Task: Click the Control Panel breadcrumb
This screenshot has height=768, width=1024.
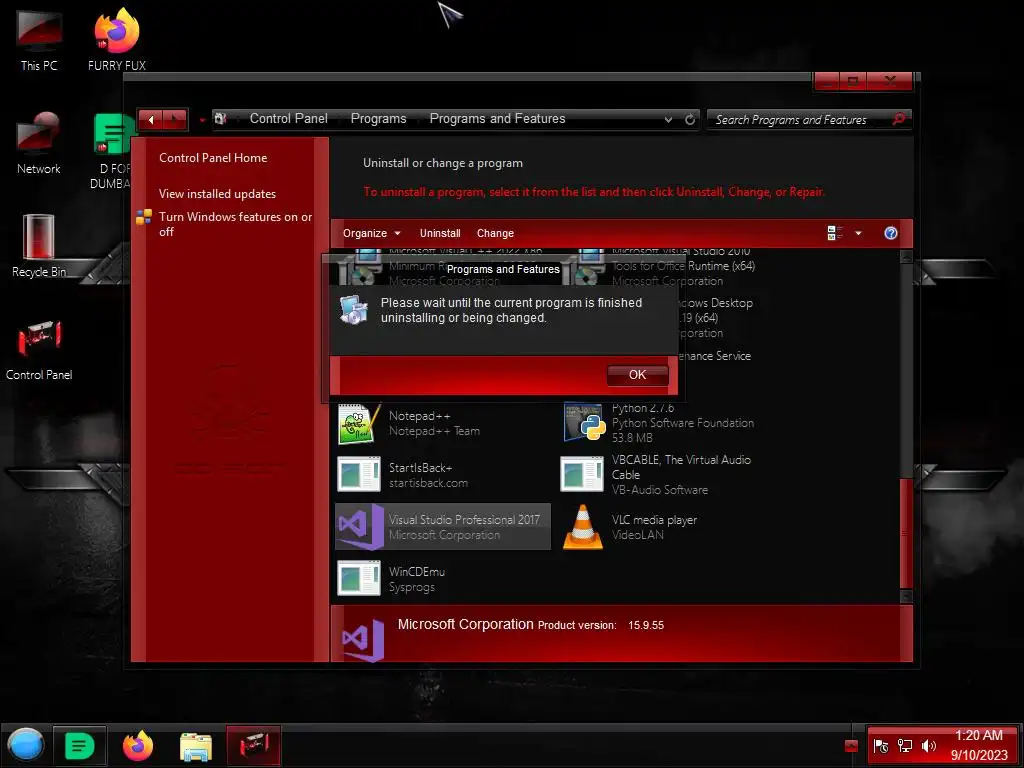Action: tap(289, 119)
